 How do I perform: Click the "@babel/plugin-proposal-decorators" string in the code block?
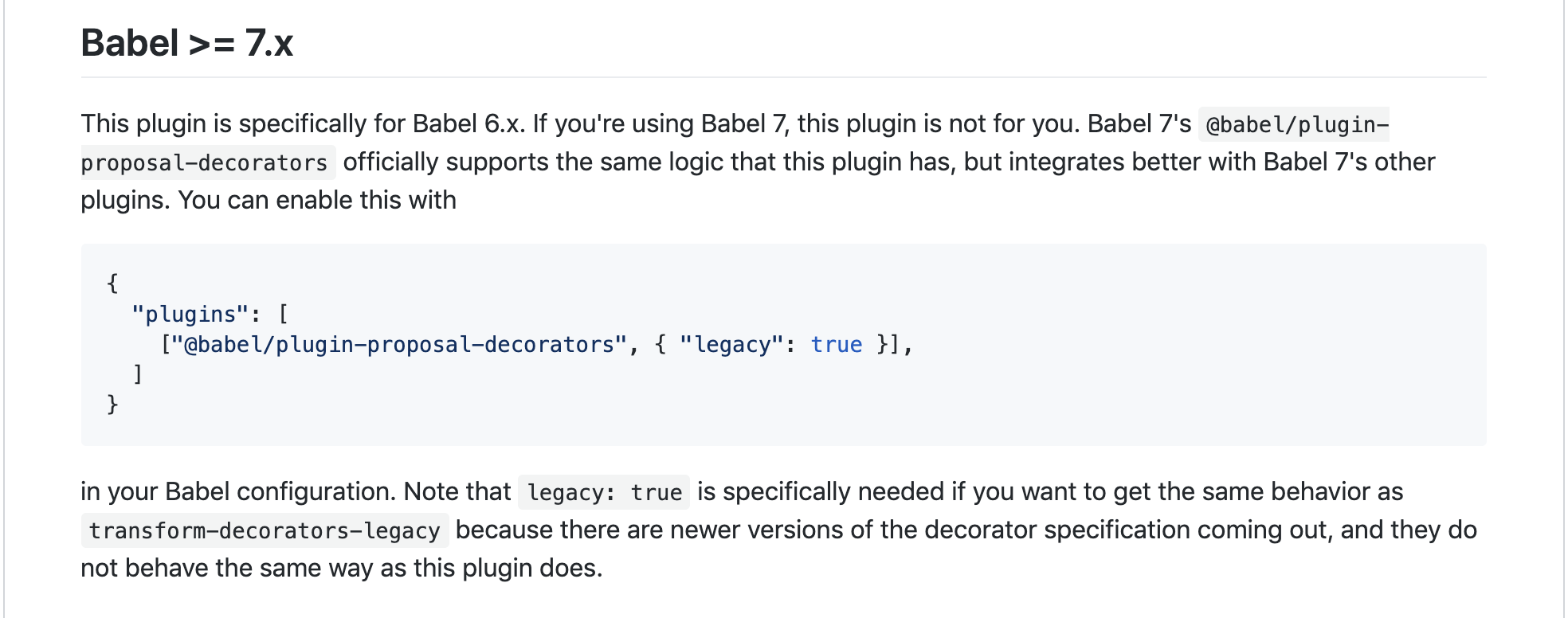[x=398, y=345]
